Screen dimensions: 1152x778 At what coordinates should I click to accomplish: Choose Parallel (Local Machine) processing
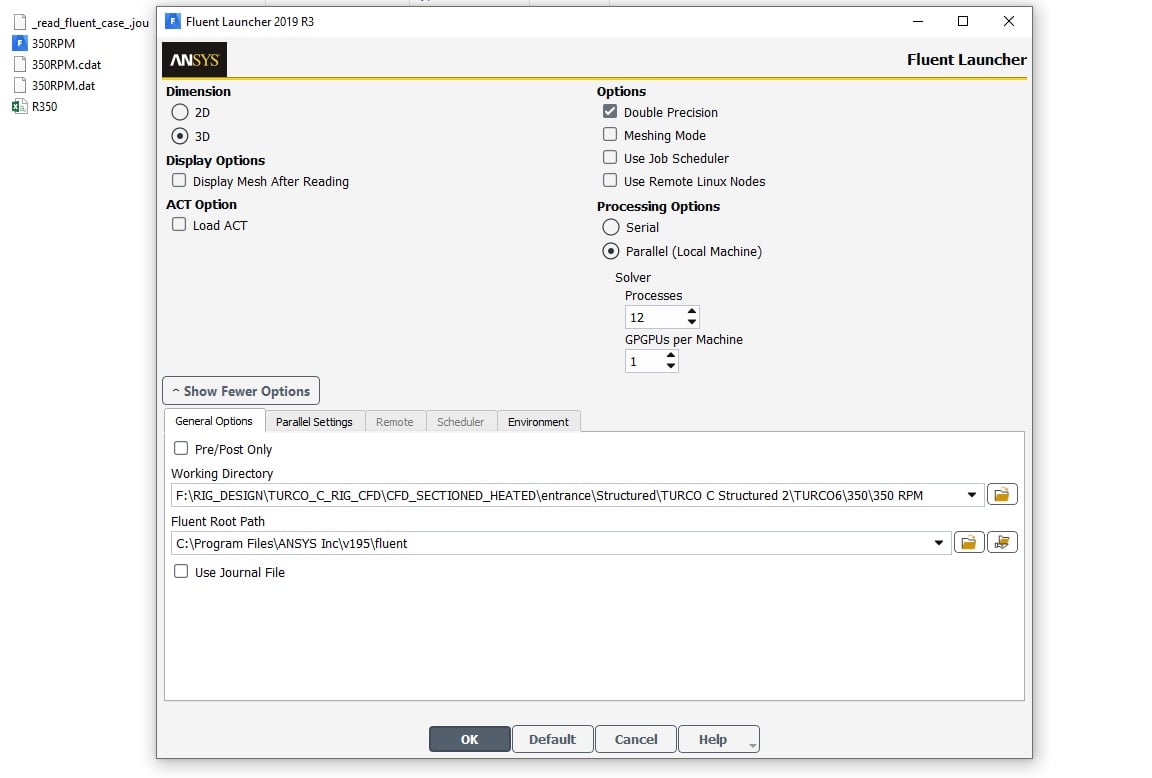611,251
